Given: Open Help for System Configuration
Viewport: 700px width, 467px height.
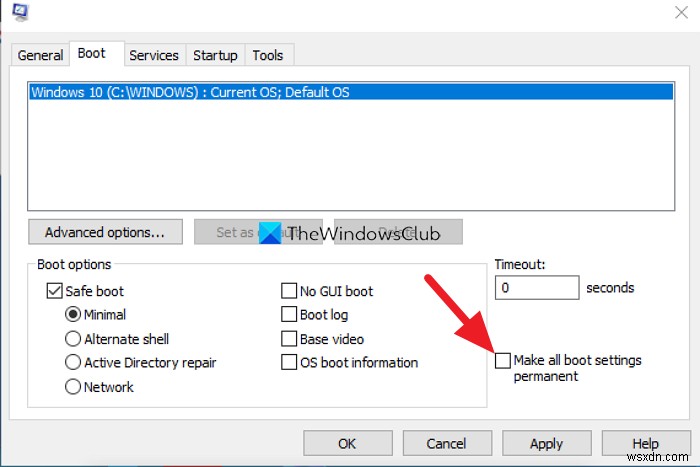Looking at the screenshot, I should (x=646, y=443).
